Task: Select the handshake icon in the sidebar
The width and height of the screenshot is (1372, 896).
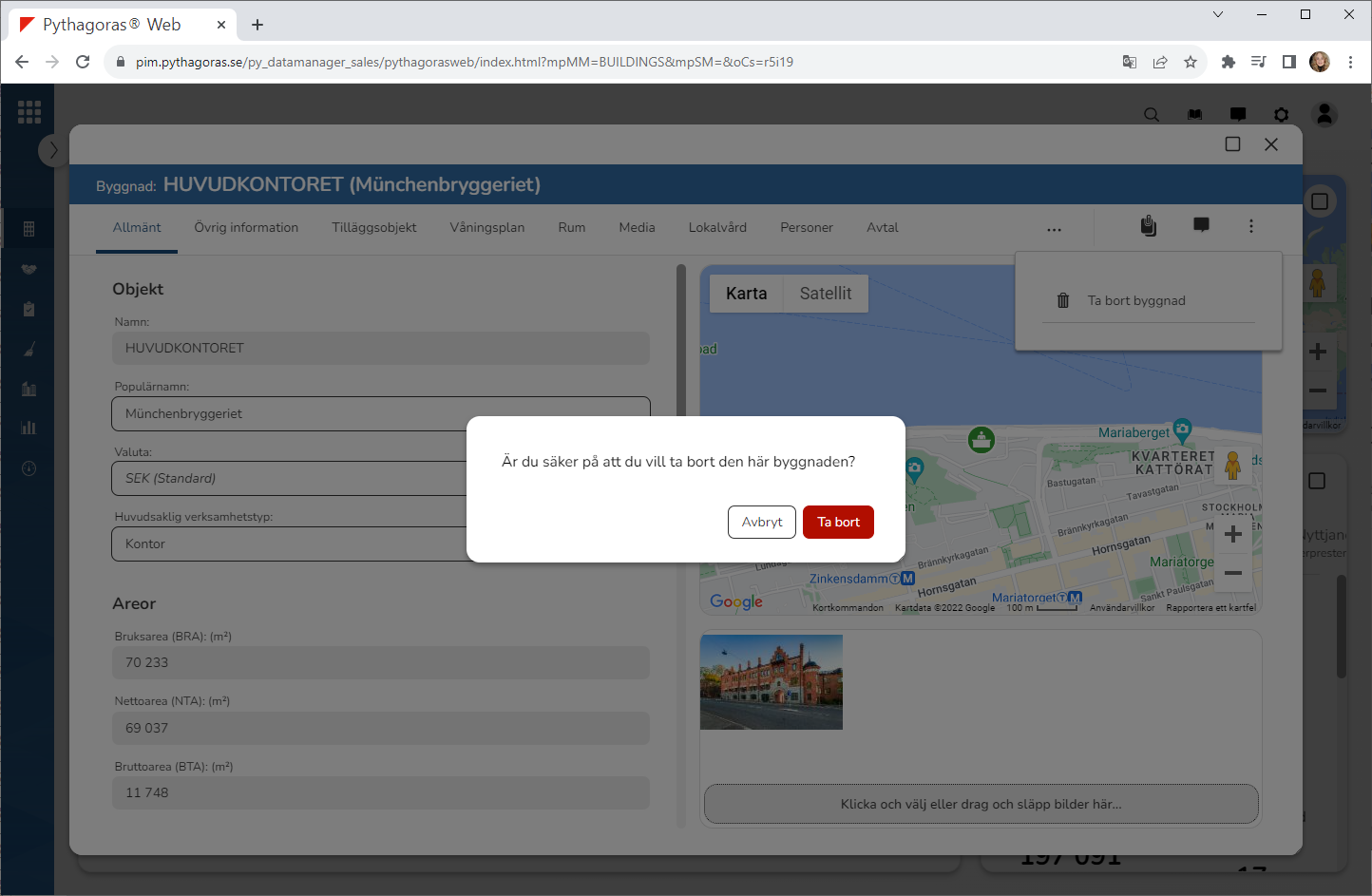Action: click(29, 269)
